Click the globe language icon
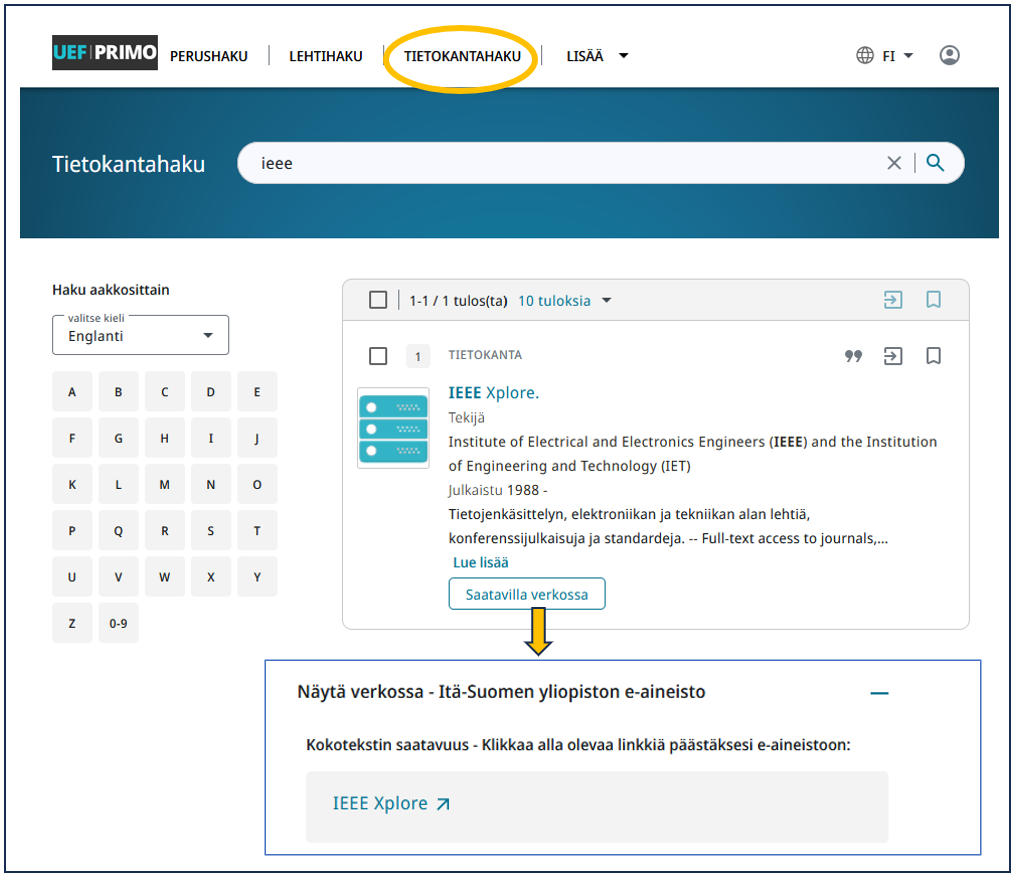 [865, 55]
